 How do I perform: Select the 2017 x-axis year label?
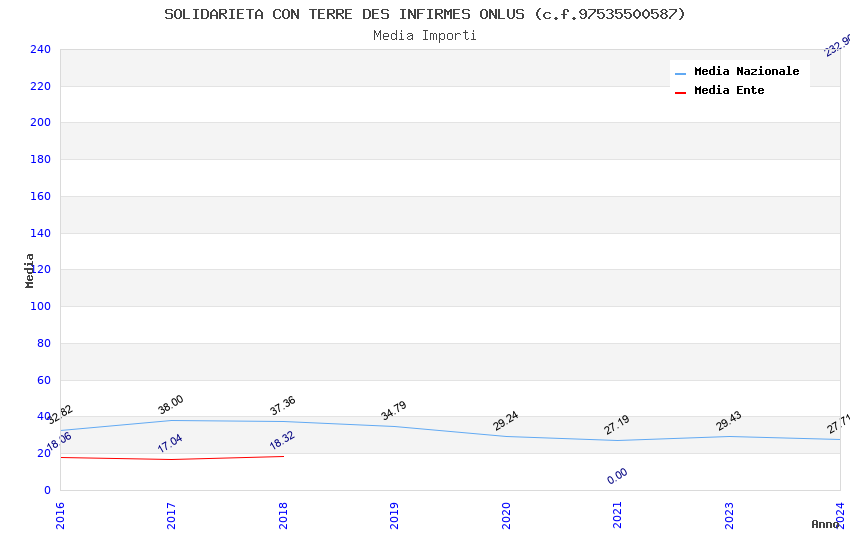pyautogui.click(x=171, y=515)
